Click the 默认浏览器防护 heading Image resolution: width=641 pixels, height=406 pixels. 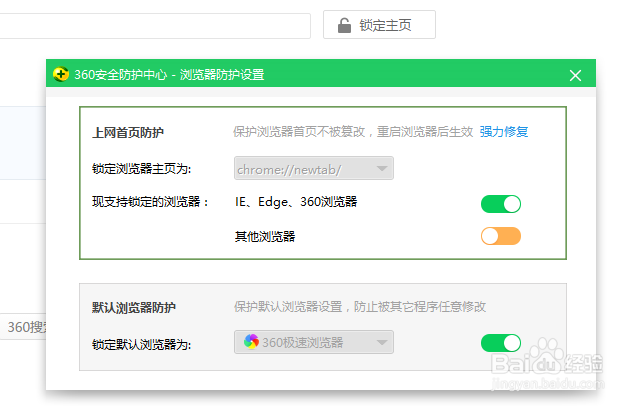pos(134,307)
